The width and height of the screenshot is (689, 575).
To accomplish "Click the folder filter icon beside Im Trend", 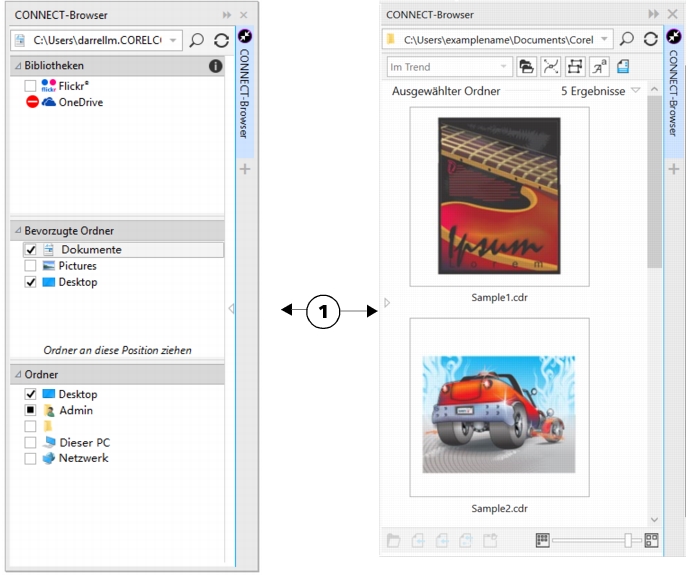I will click(526, 67).
